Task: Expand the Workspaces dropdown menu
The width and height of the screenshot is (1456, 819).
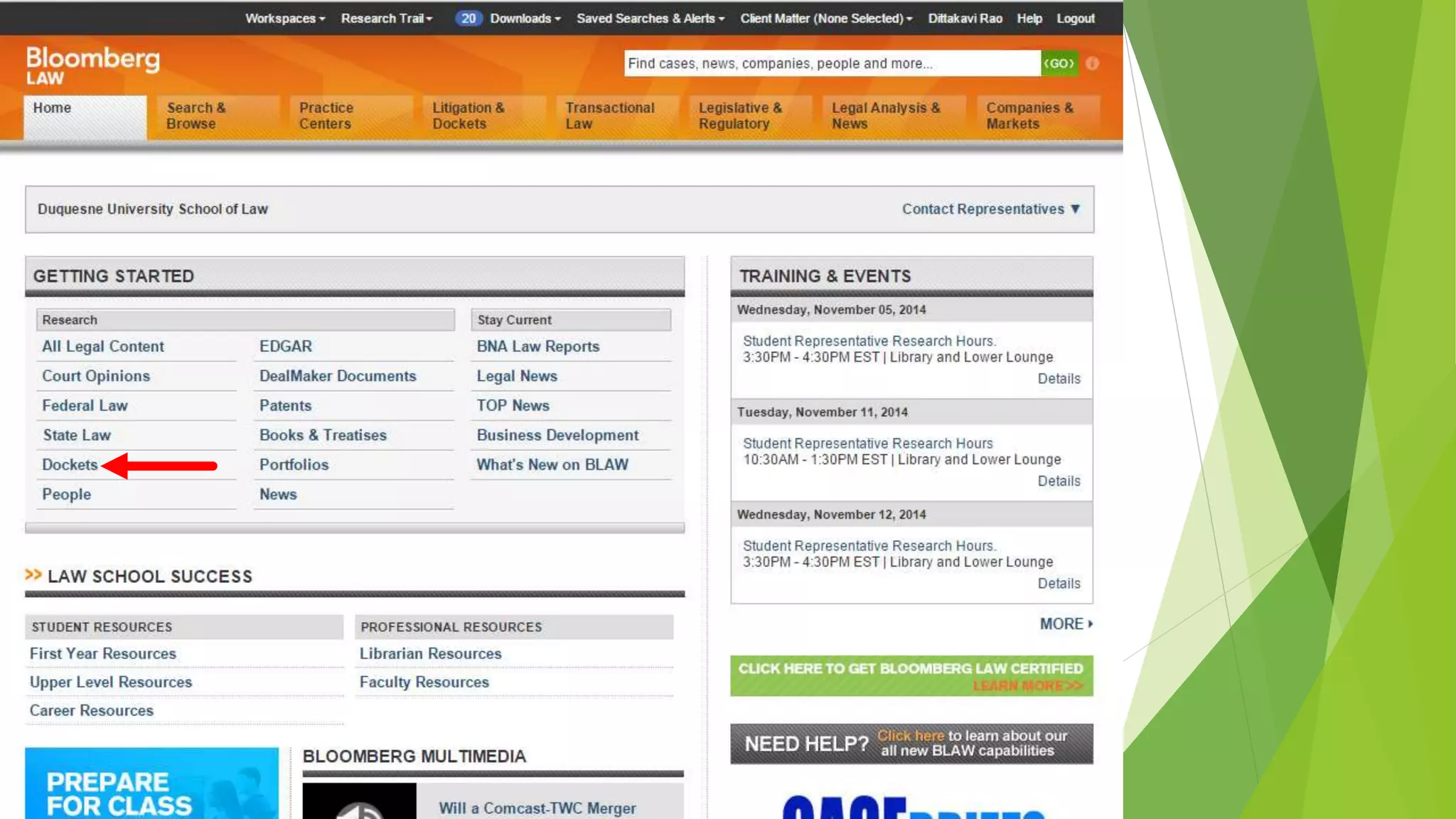Action: [x=285, y=18]
